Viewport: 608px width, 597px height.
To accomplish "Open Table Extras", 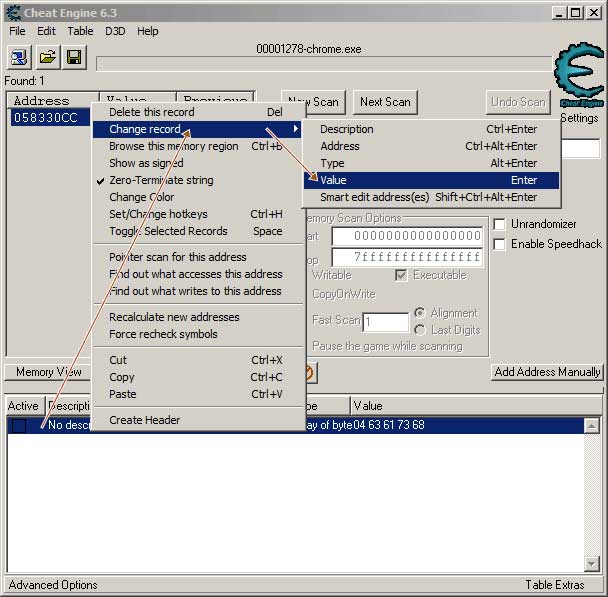I will [554, 585].
